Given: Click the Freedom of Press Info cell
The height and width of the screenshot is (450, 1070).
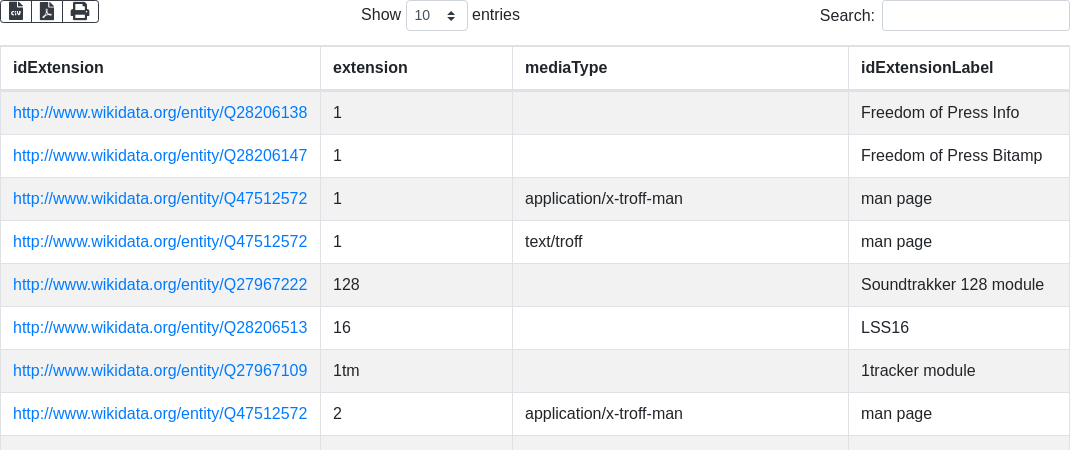Looking at the screenshot, I should [939, 113].
